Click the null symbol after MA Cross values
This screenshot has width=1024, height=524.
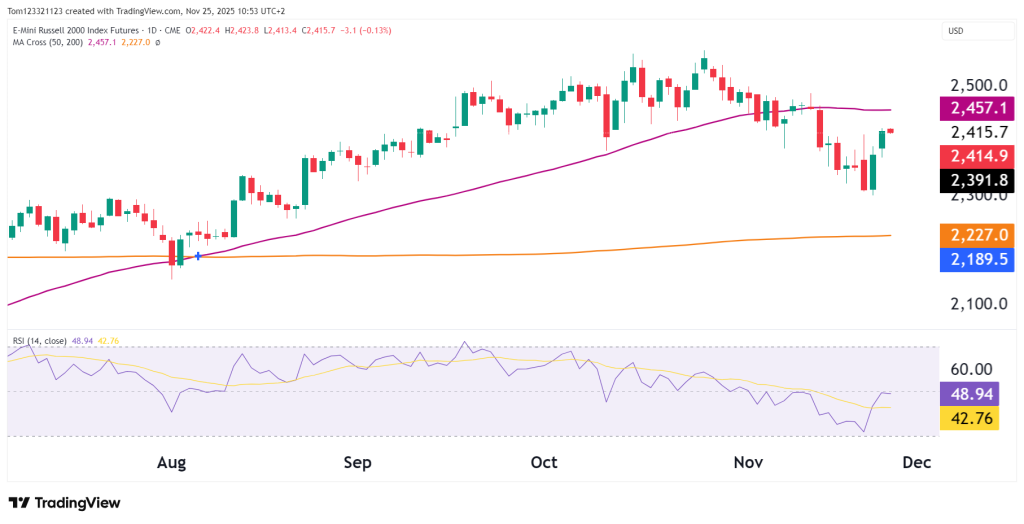click(158, 42)
